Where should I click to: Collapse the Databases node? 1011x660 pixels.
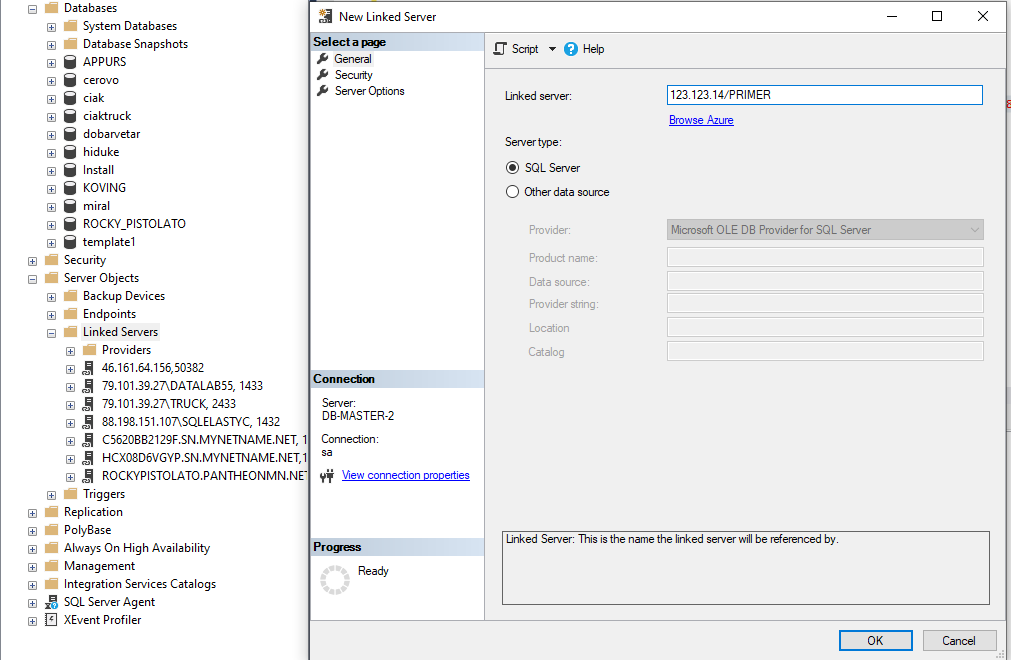(x=32, y=10)
